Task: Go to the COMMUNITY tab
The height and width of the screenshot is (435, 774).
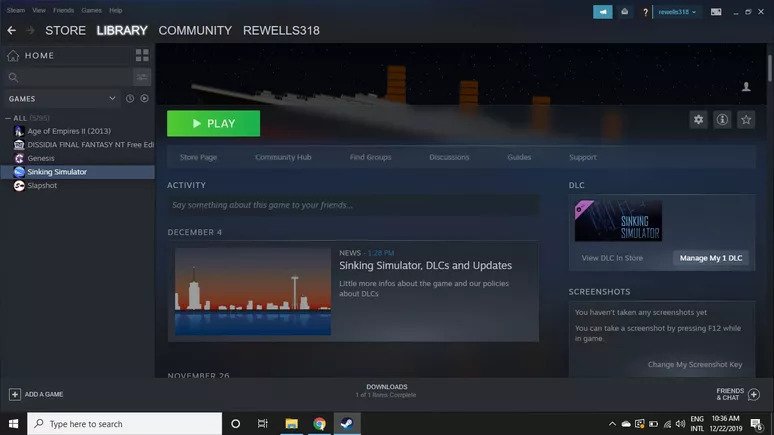Action: tap(195, 31)
